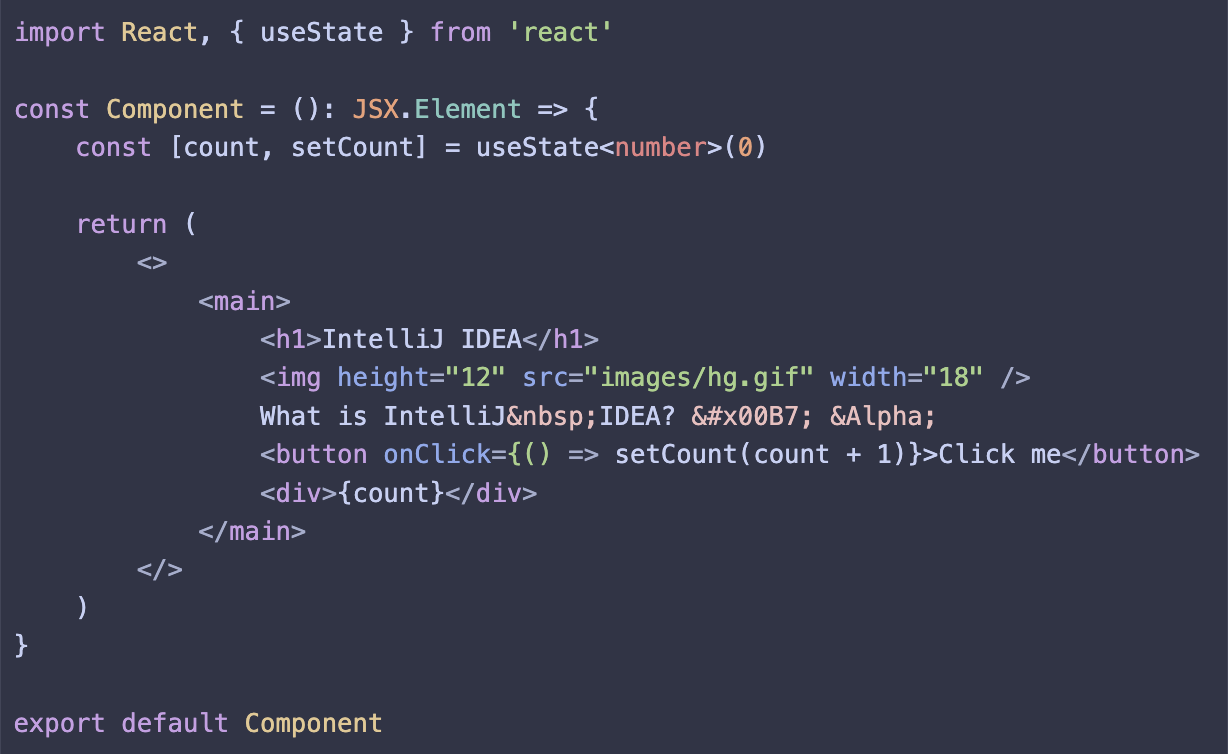
Task: Click the width attribute value "18"
Action: tap(953, 378)
